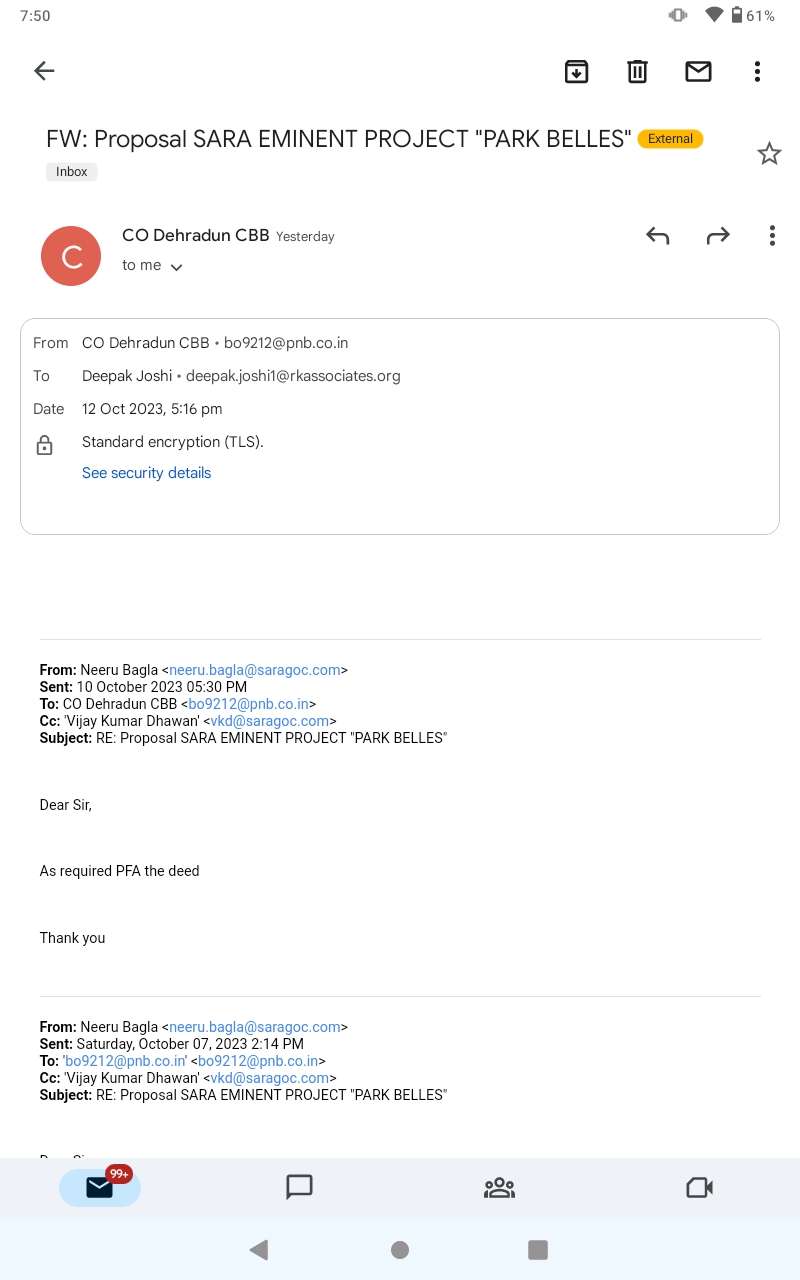Switch to the Meet video tab
The width and height of the screenshot is (800, 1280).
pyautogui.click(x=699, y=1187)
